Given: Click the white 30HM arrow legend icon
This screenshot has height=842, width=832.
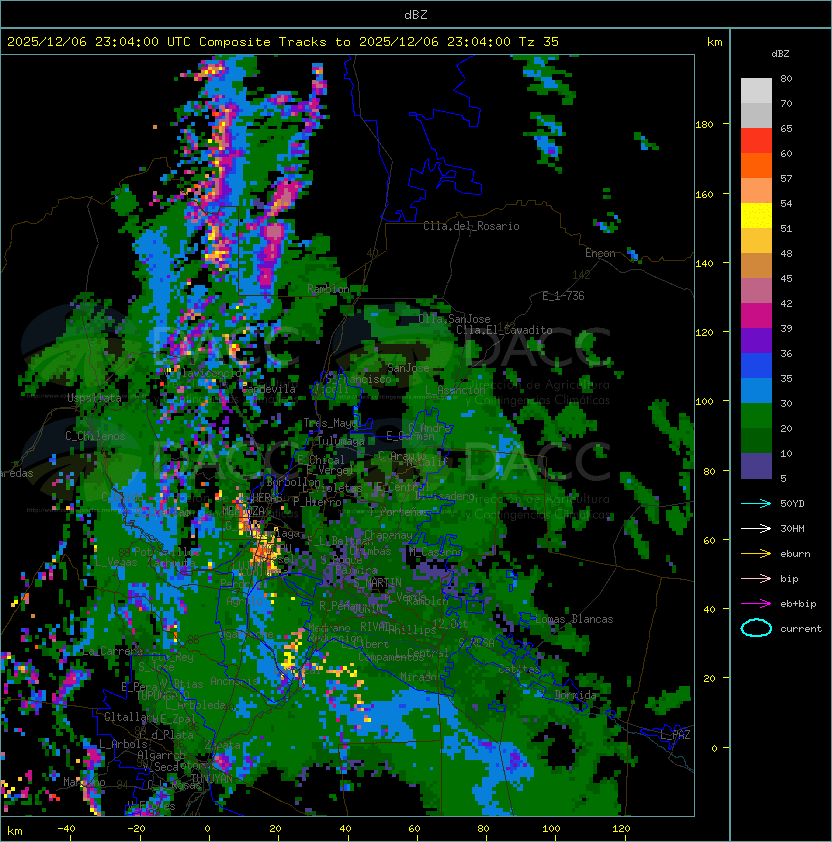Looking at the screenshot, I should point(756,528).
